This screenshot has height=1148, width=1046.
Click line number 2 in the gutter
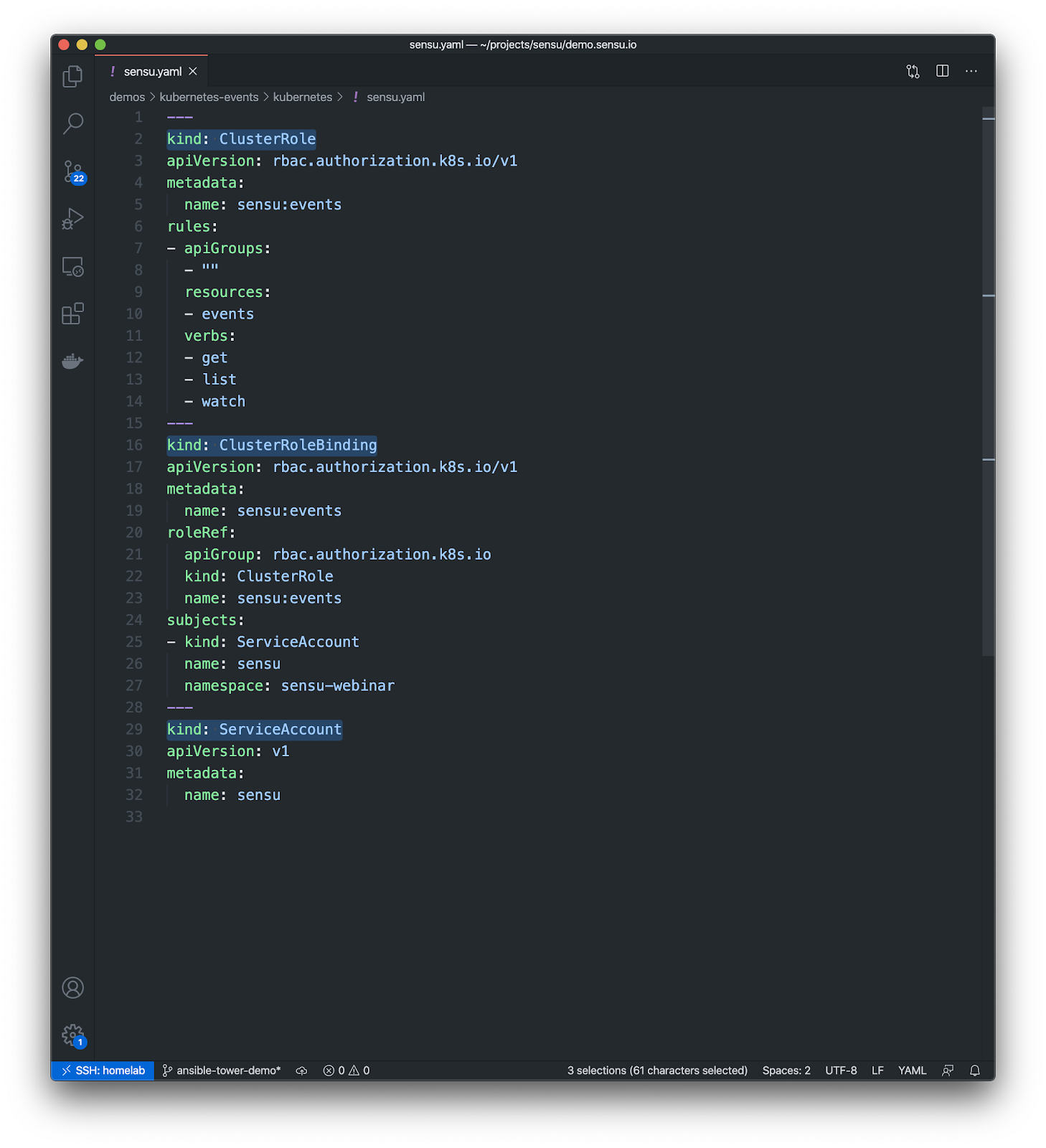[x=138, y=139]
